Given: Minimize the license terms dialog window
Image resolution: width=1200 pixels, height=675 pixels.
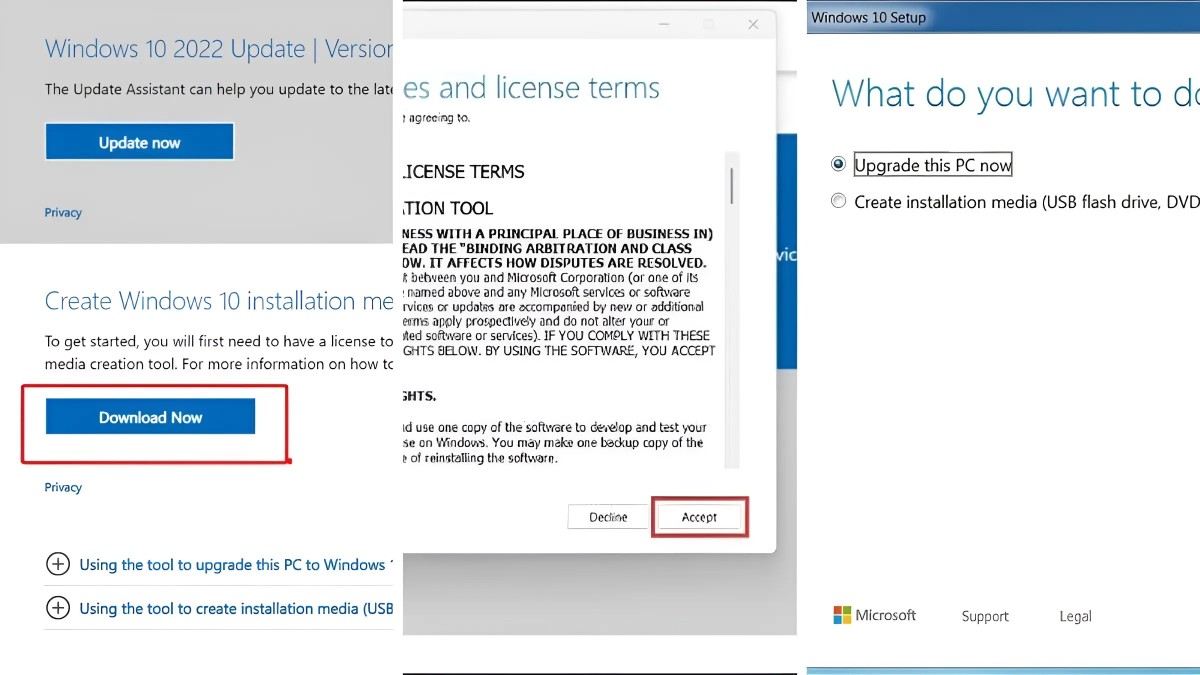Looking at the screenshot, I should point(663,24).
